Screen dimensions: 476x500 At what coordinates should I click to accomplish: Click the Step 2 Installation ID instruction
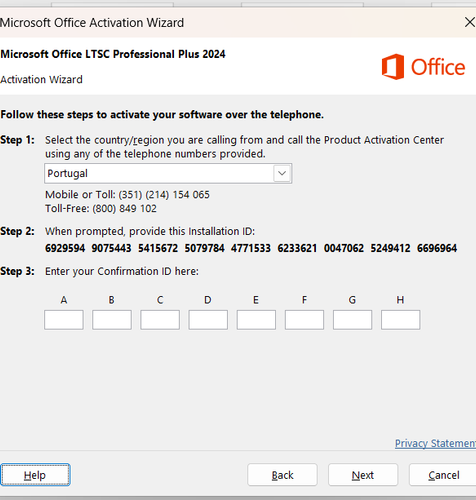(x=150, y=231)
